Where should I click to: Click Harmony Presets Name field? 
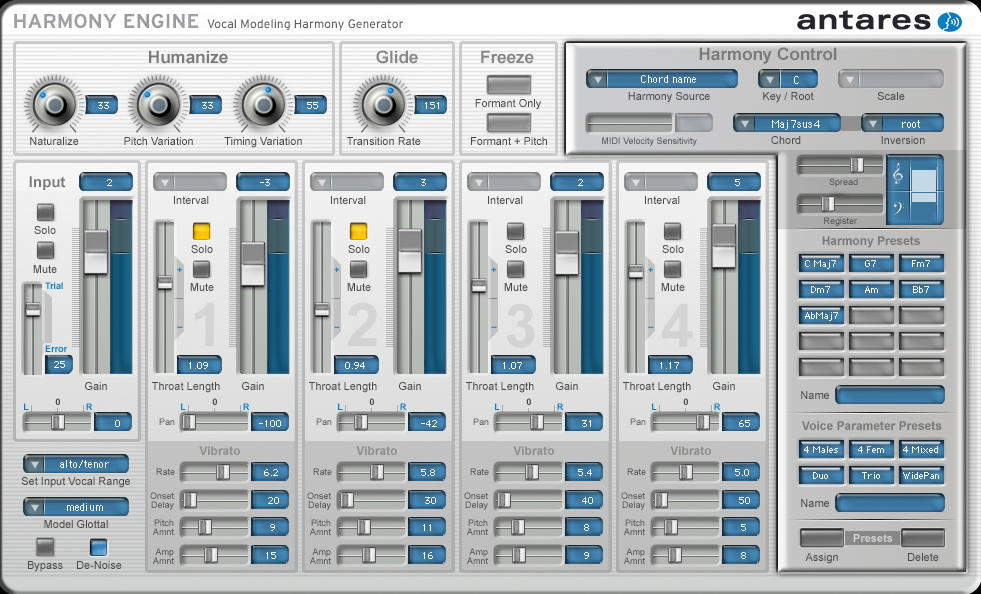890,396
